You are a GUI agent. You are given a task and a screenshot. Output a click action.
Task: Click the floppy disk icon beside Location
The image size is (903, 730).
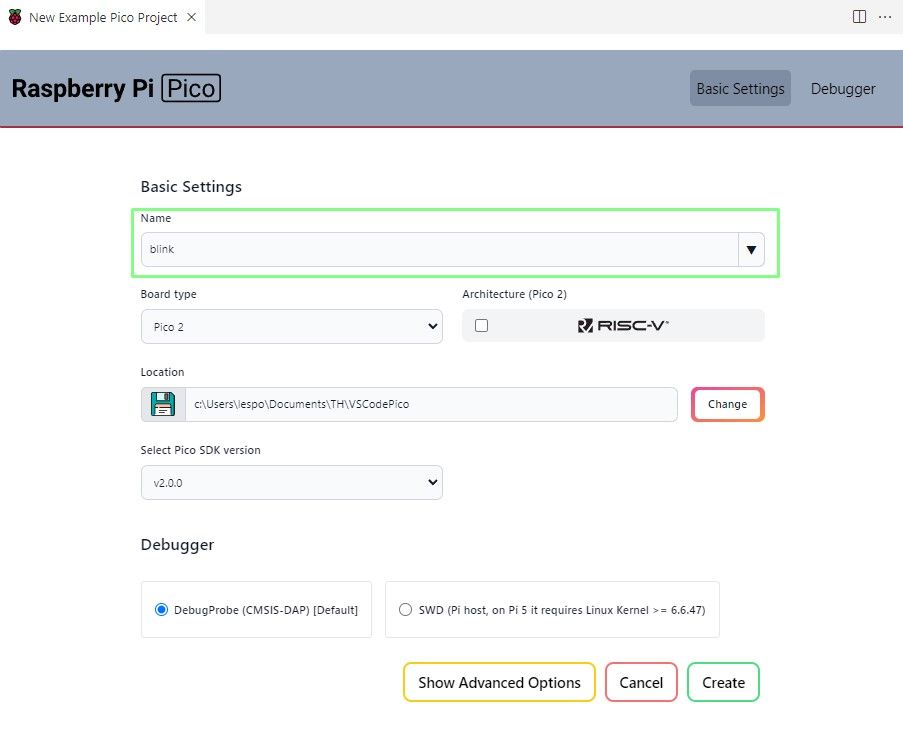click(161, 404)
